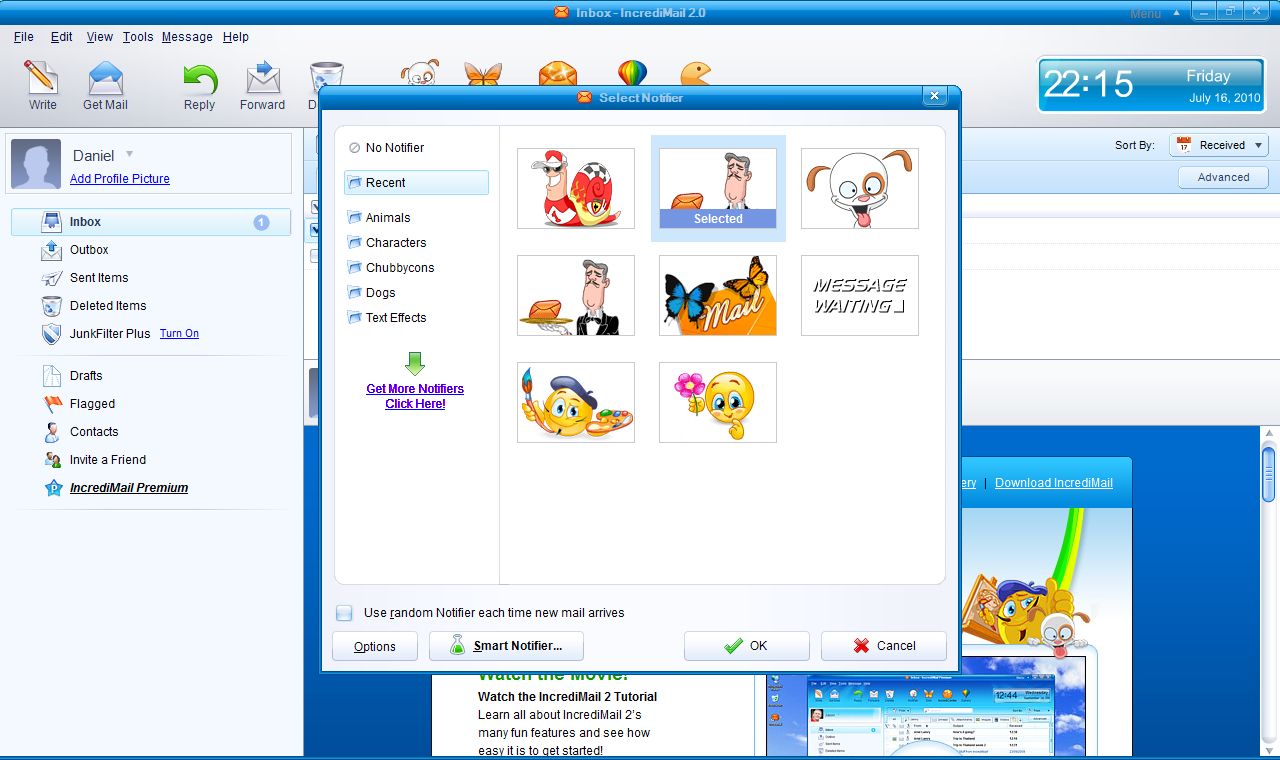Viewport: 1280px width, 760px height.
Task: Open the Tools menu
Action: (138, 37)
